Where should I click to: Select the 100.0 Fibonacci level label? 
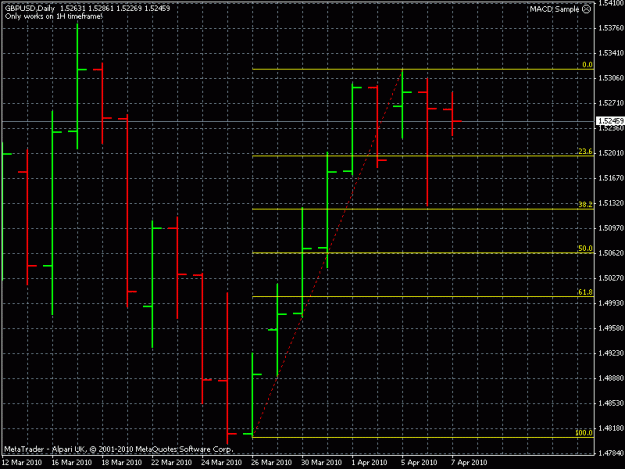(x=584, y=433)
